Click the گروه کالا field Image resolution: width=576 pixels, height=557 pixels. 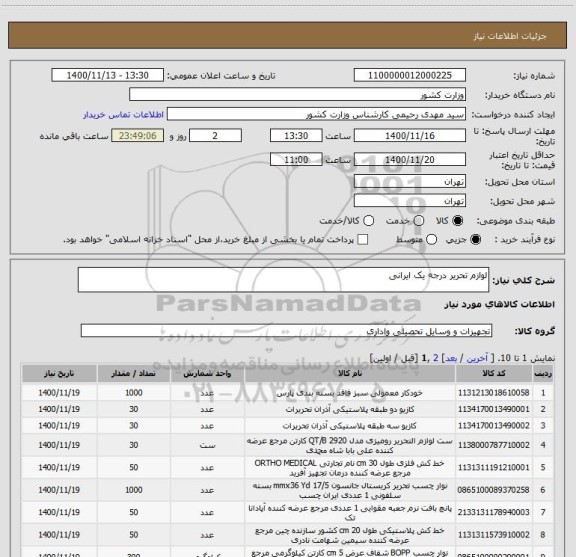pos(286,331)
